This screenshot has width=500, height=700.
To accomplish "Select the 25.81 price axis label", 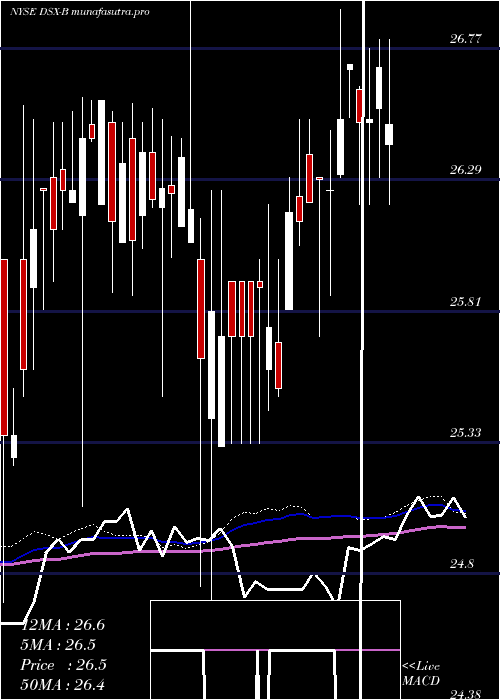I will (466, 302).
